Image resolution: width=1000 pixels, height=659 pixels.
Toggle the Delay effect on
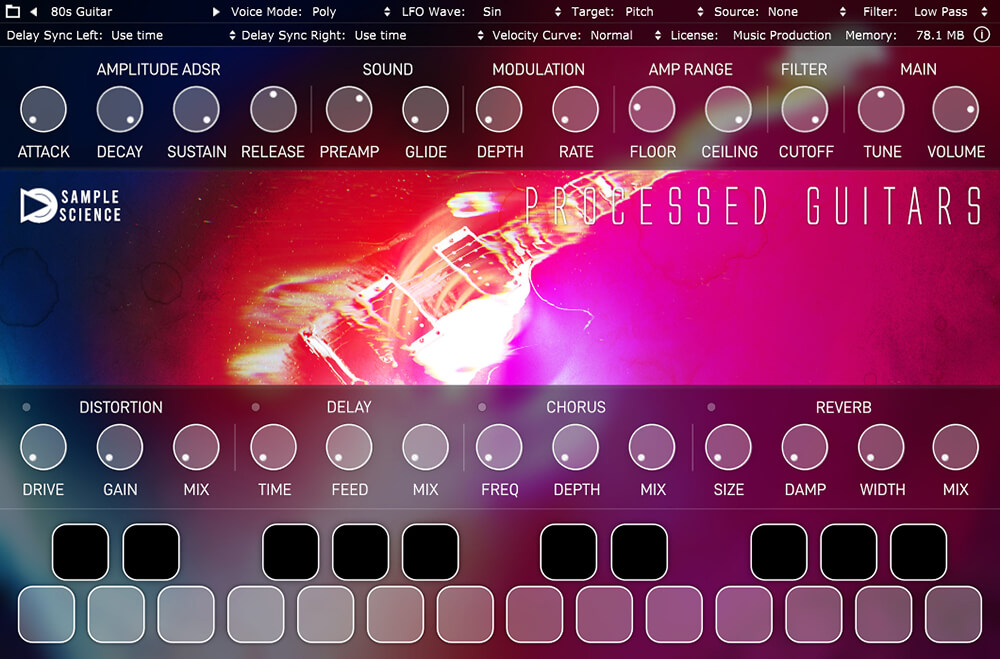[x=256, y=407]
